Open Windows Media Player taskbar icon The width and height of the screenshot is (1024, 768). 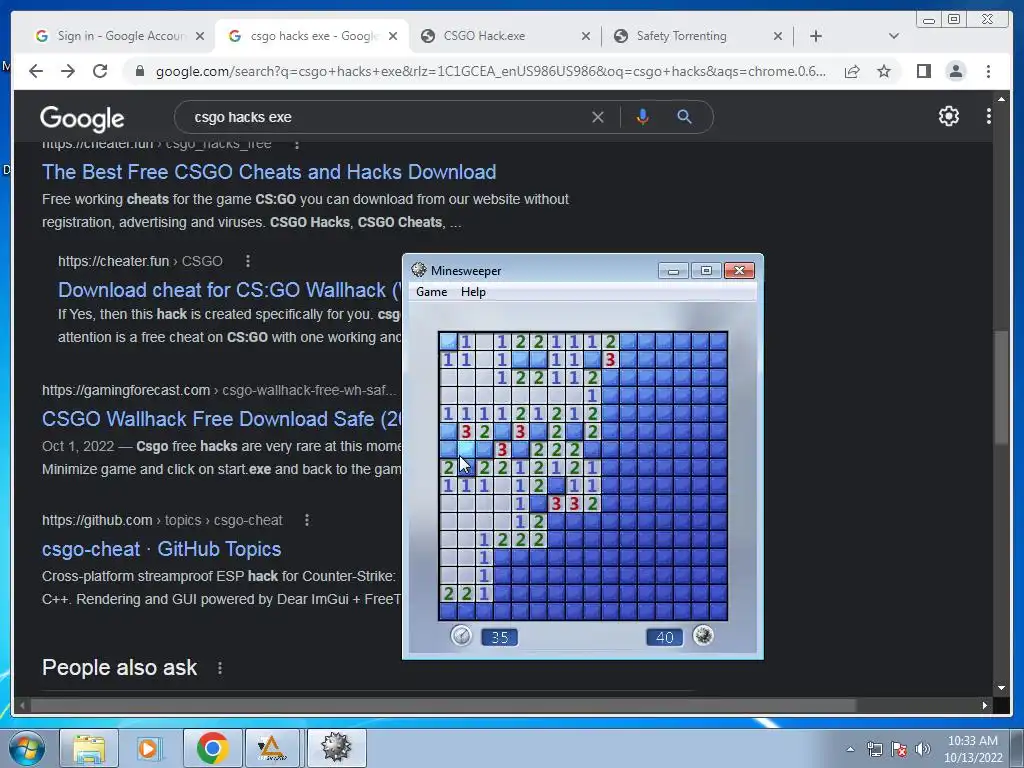tap(150, 748)
